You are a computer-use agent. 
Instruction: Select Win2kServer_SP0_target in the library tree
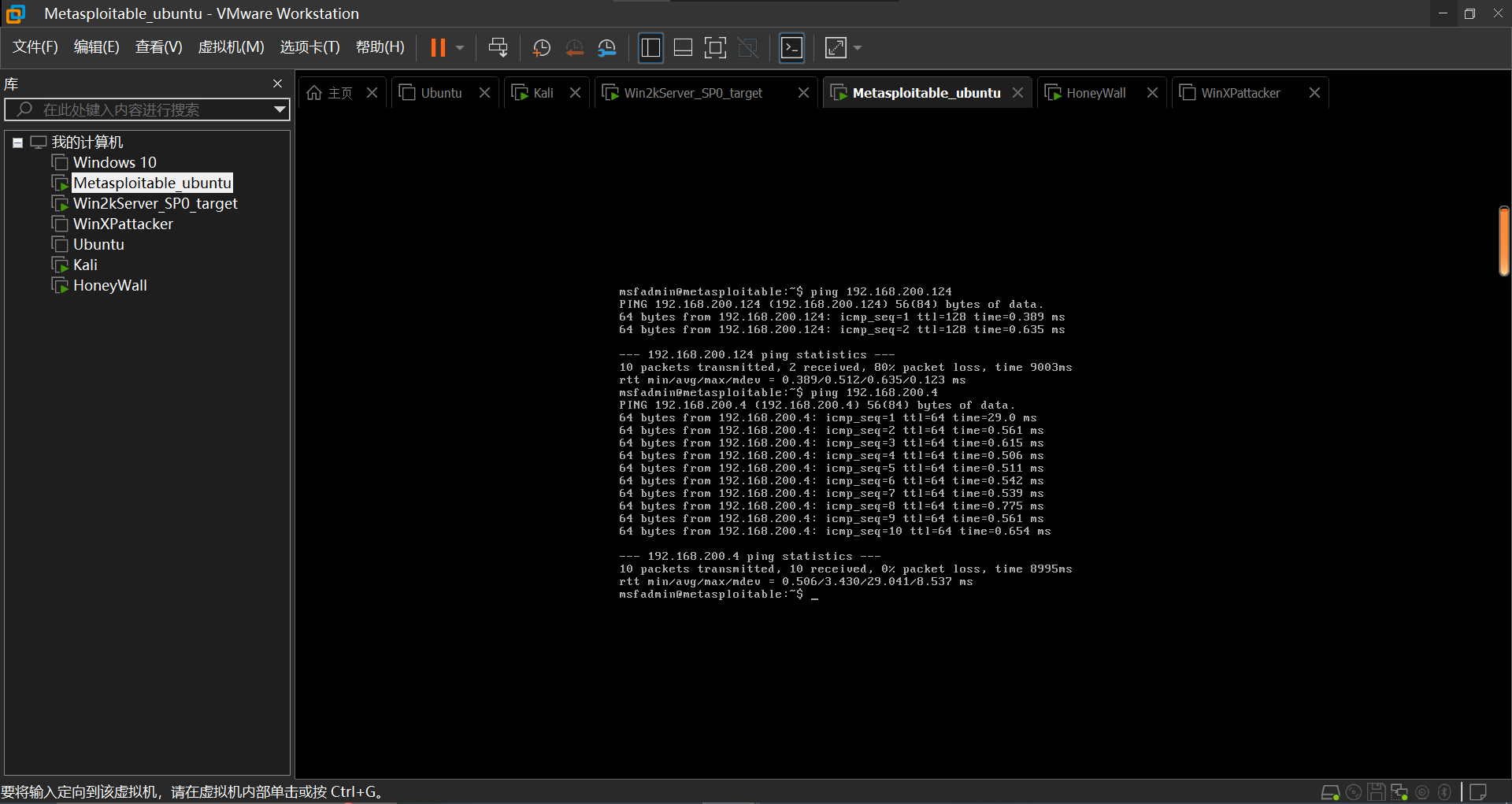pos(155,203)
